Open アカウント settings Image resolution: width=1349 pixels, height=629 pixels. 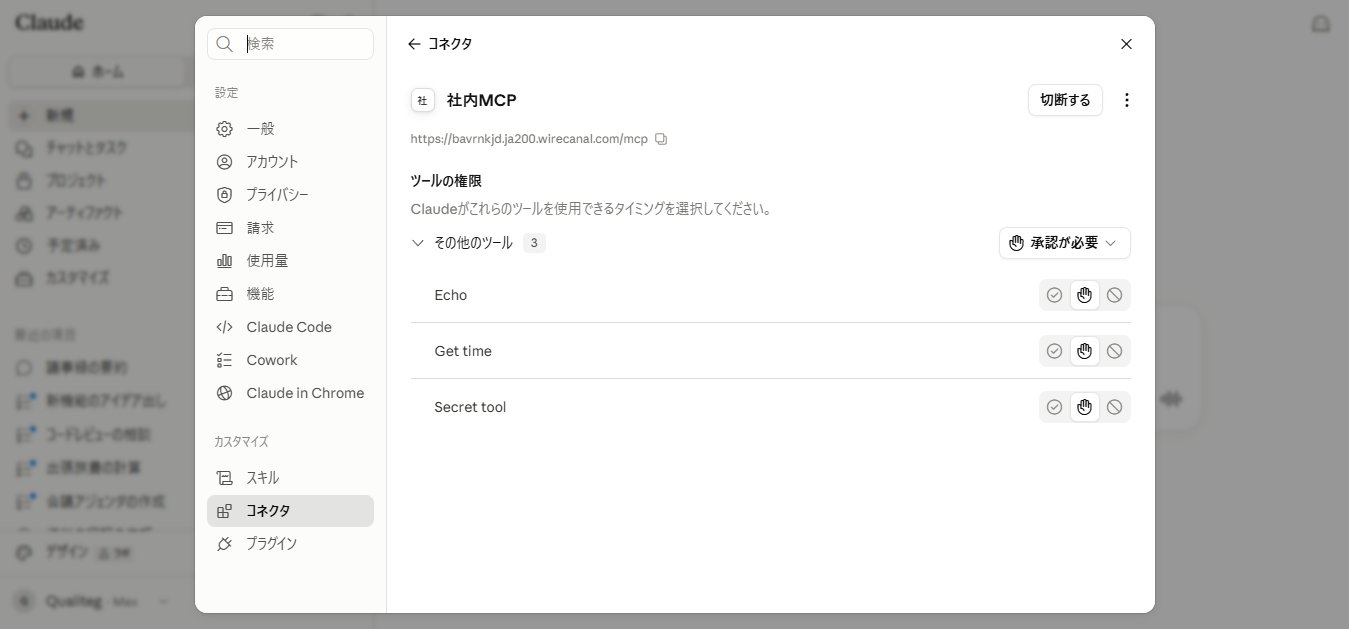tap(290, 162)
